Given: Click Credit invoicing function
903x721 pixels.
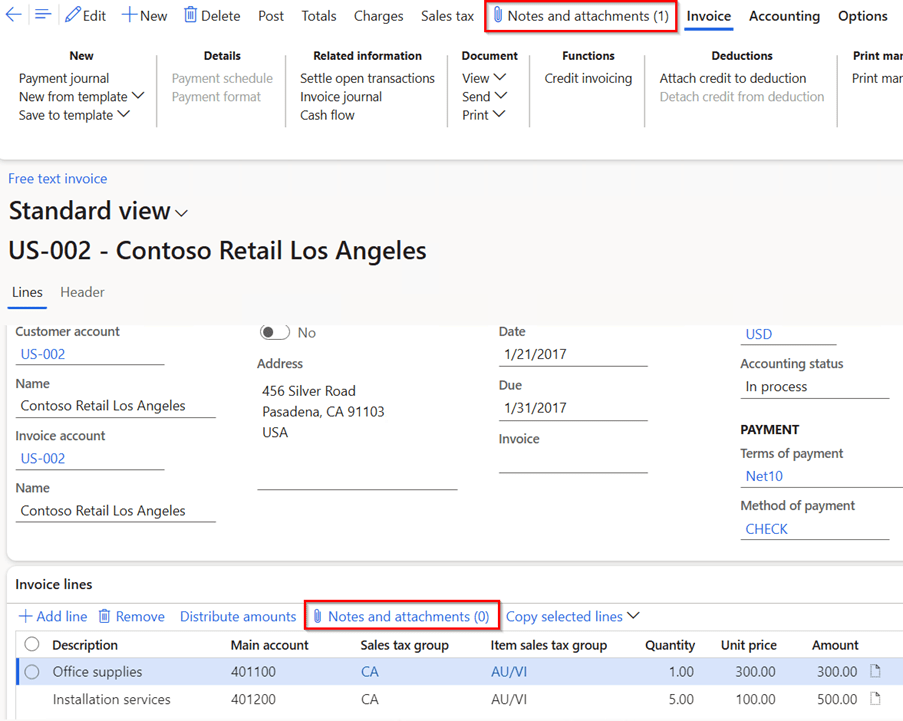Looking at the screenshot, I should (x=588, y=78).
